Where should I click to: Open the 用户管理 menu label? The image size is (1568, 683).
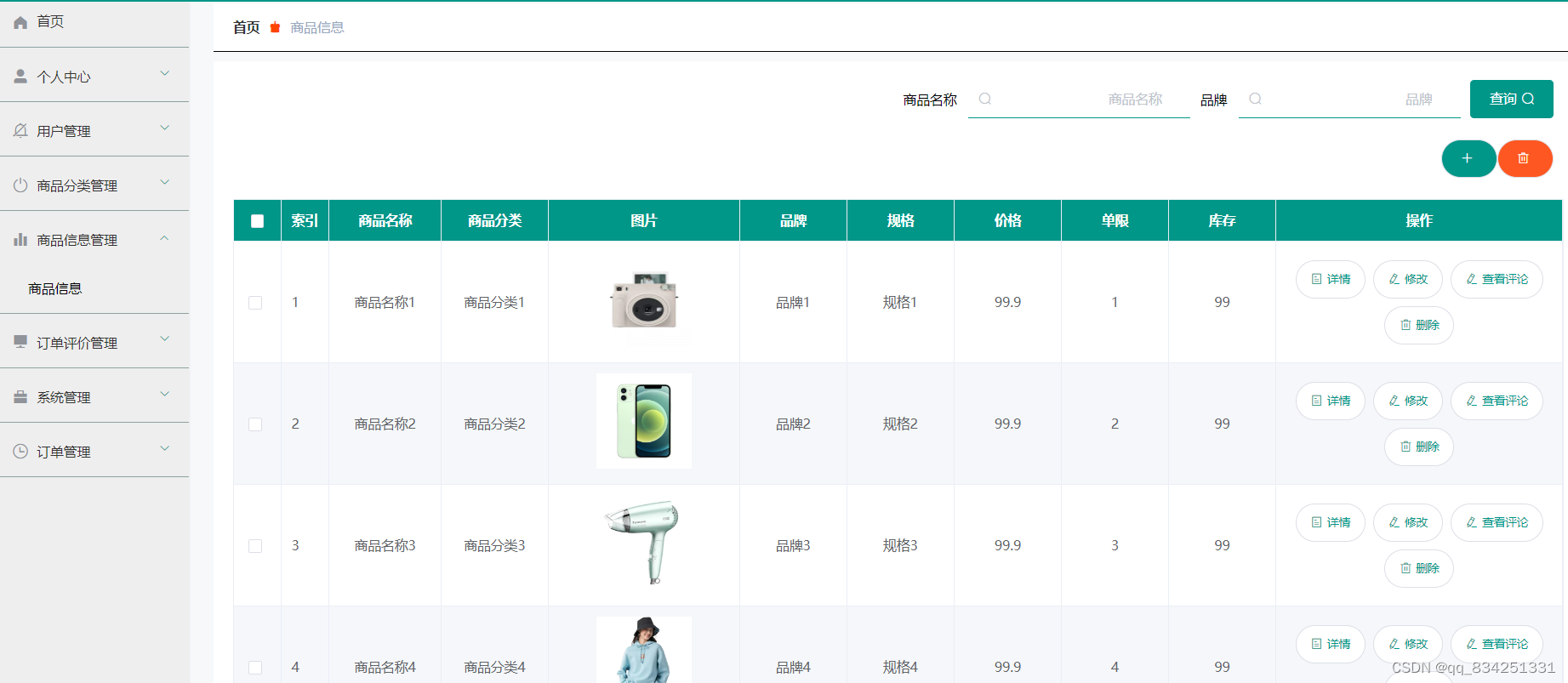[x=64, y=132]
